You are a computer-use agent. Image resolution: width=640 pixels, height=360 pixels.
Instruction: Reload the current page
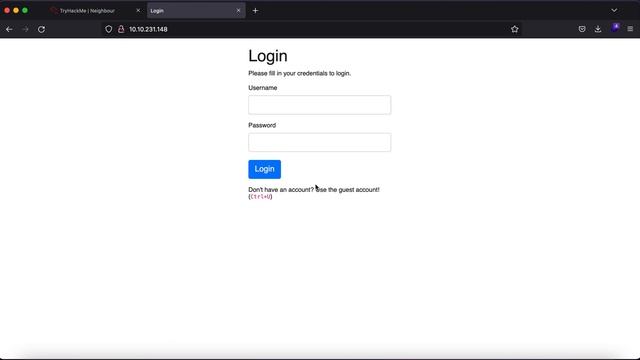(x=41, y=29)
